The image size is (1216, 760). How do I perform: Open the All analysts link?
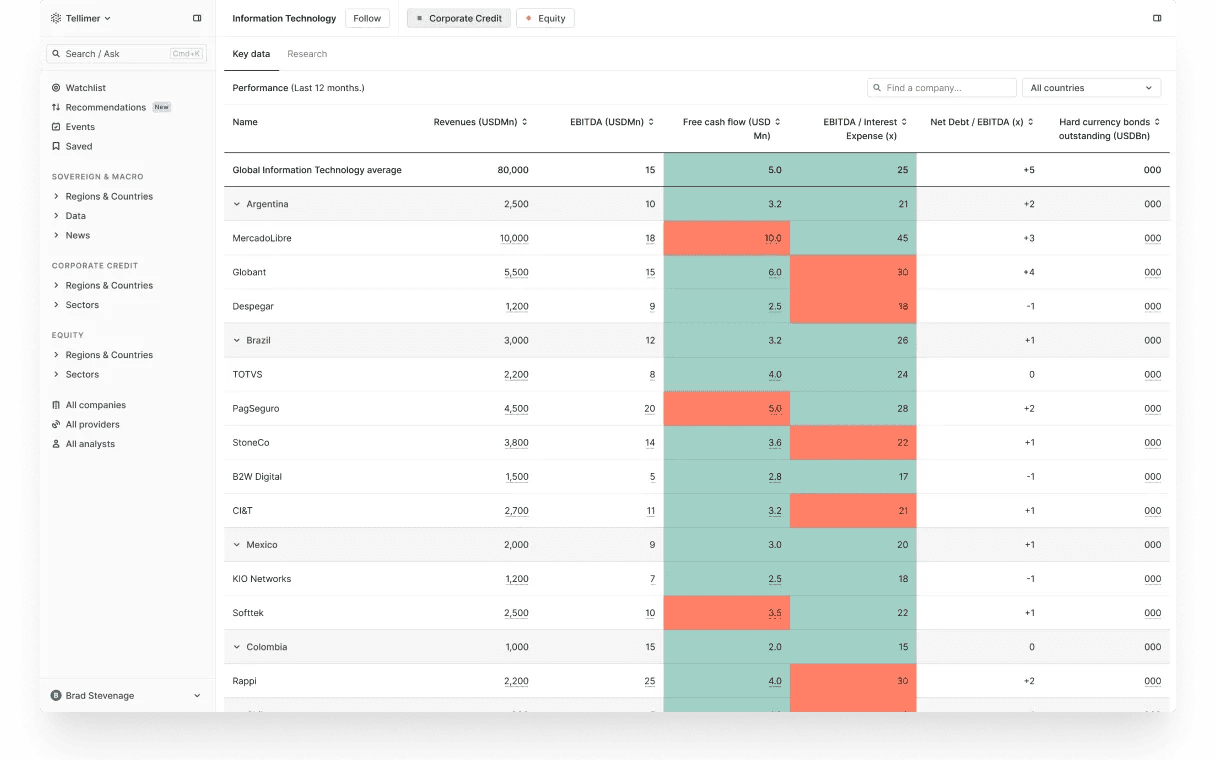90,444
